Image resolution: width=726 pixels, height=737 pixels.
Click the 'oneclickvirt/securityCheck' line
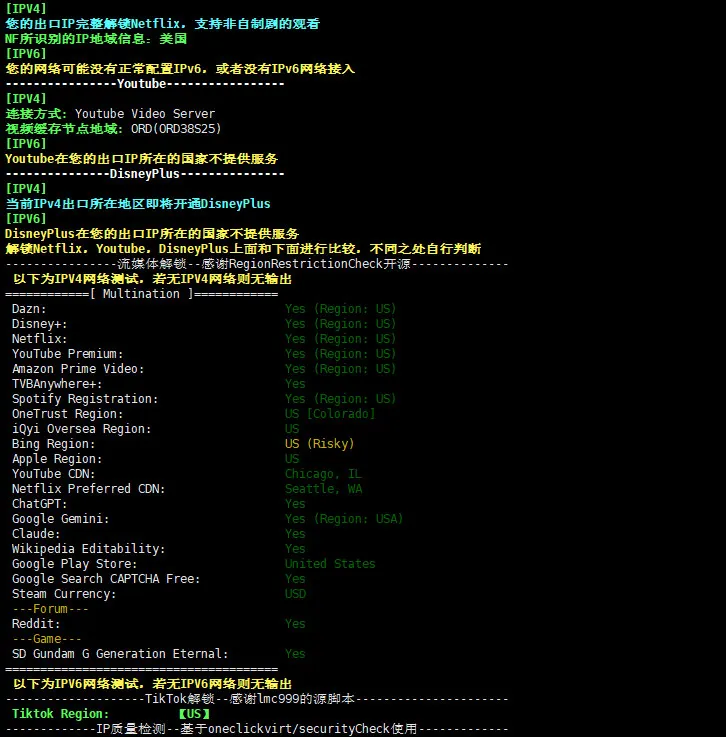(x=257, y=729)
